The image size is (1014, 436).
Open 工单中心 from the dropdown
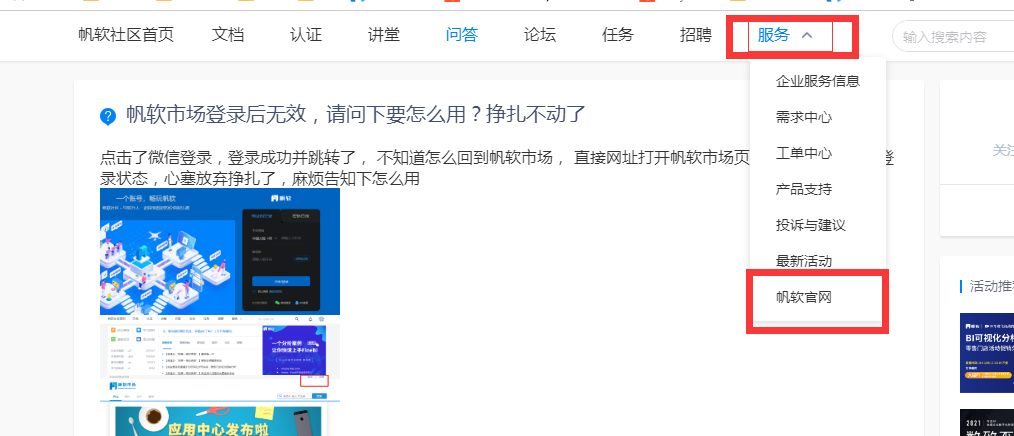pos(804,153)
